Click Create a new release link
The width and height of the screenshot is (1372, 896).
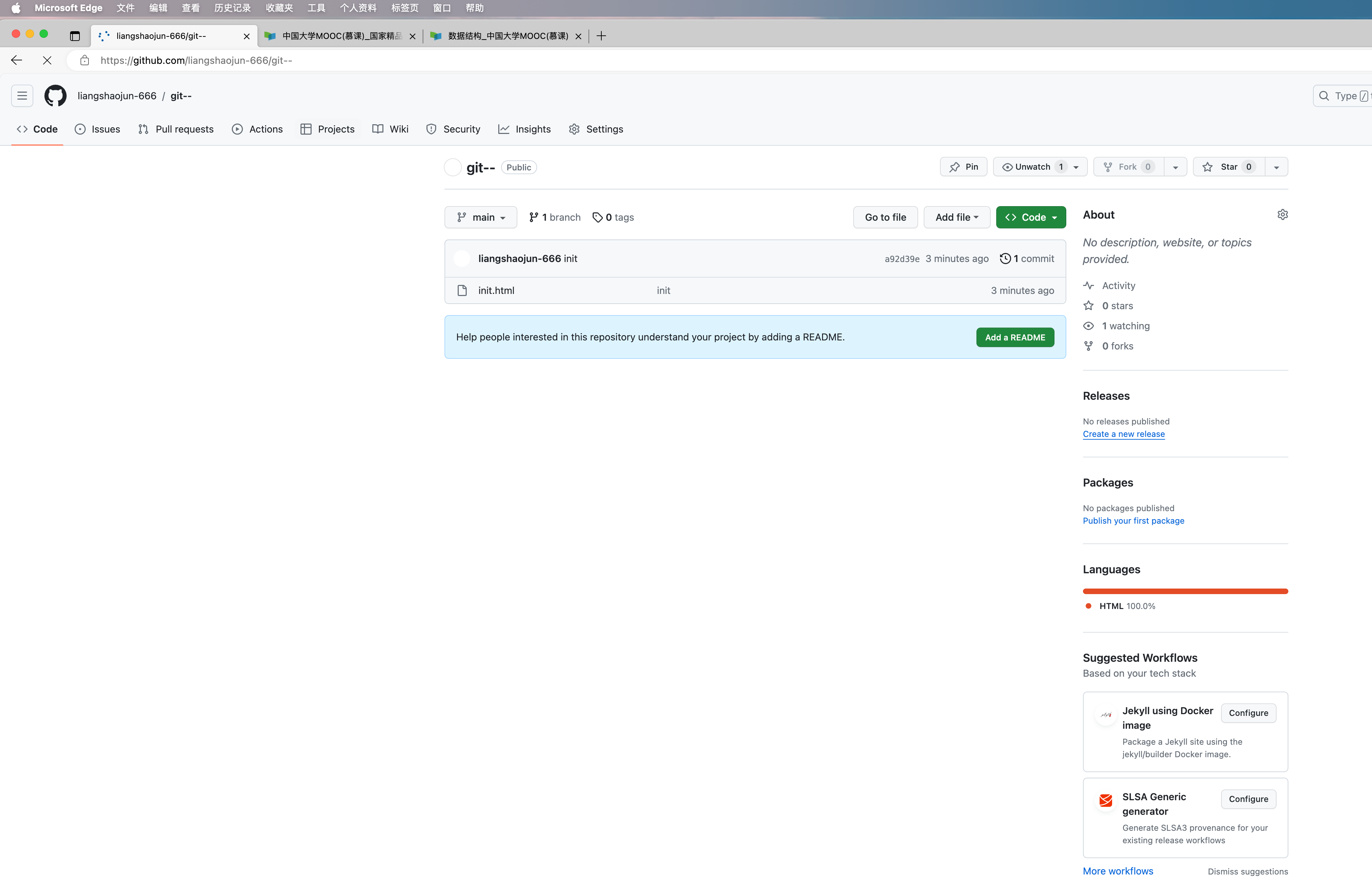click(x=1123, y=433)
